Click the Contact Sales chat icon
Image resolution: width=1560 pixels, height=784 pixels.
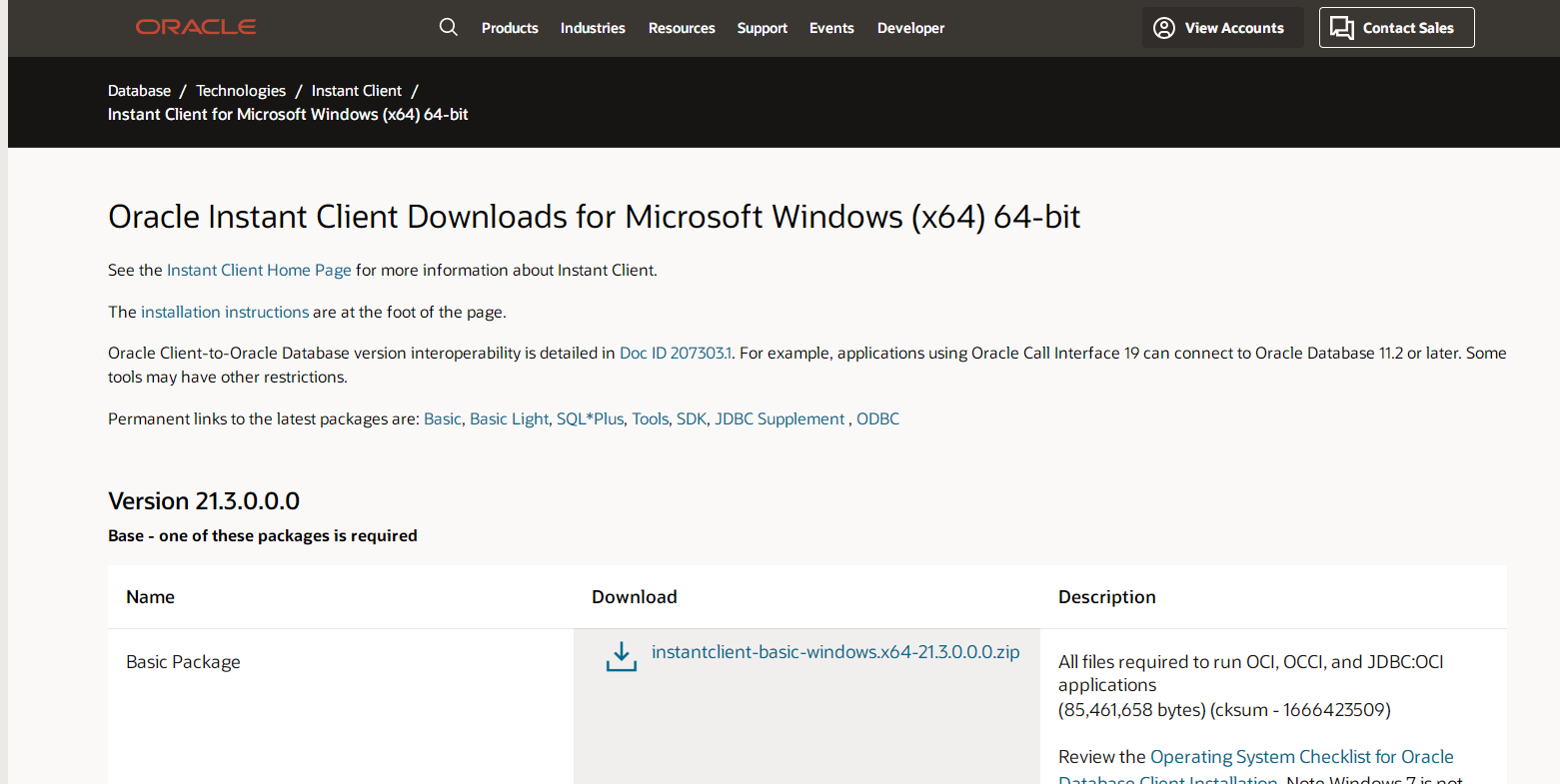pyautogui.click(x=1342, y=28)
